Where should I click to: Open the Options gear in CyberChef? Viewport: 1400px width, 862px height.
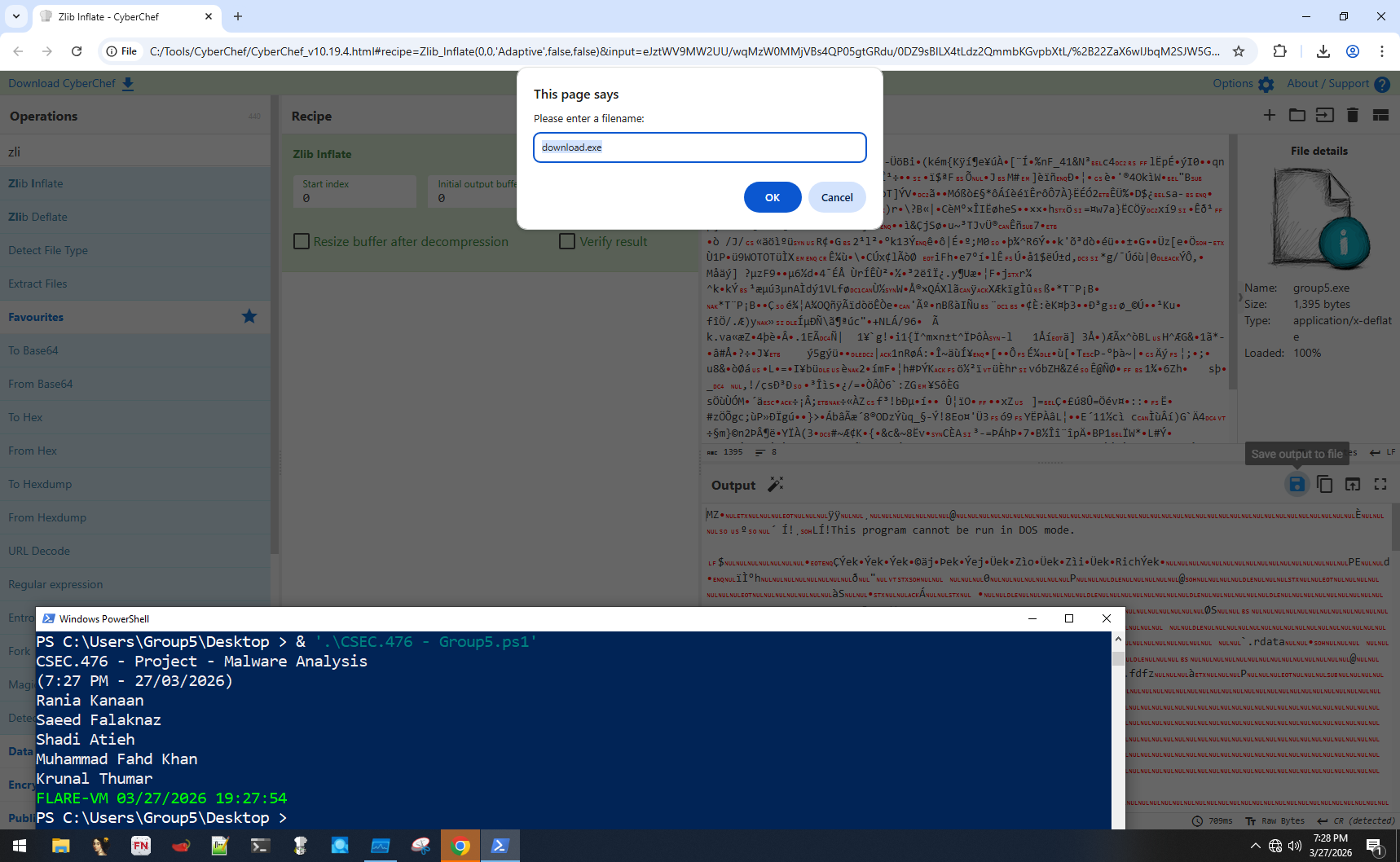(1266, 84)
